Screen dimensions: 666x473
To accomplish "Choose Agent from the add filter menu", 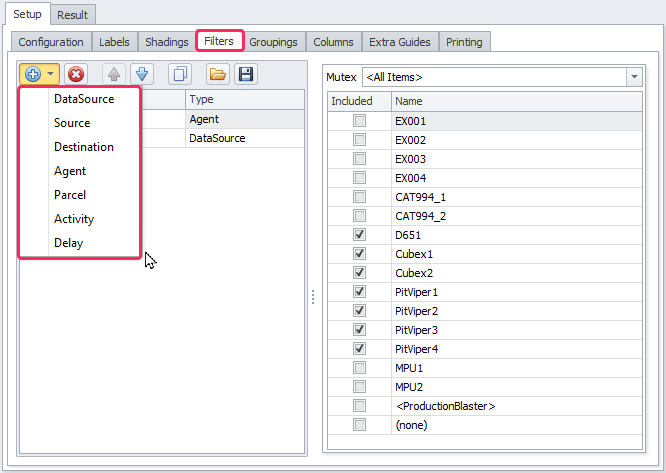I will [x=70, y=171].
